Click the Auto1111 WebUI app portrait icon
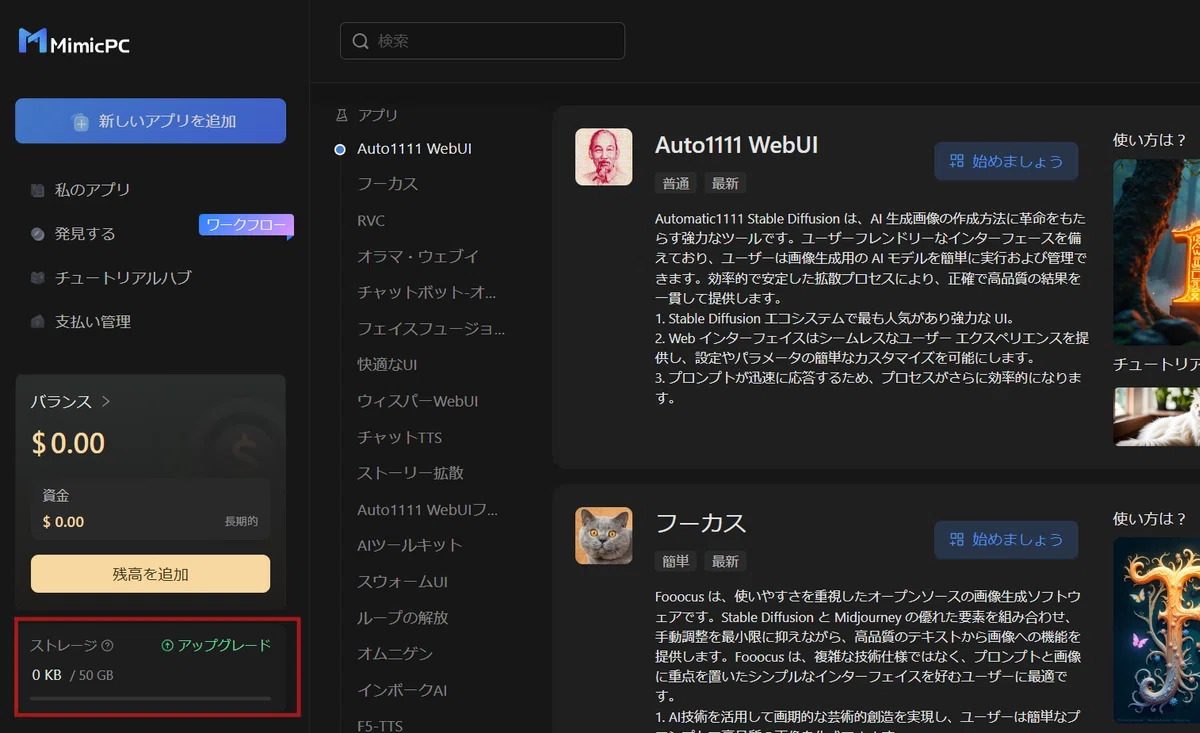The image size is (1200, 733). click(603, 156)
